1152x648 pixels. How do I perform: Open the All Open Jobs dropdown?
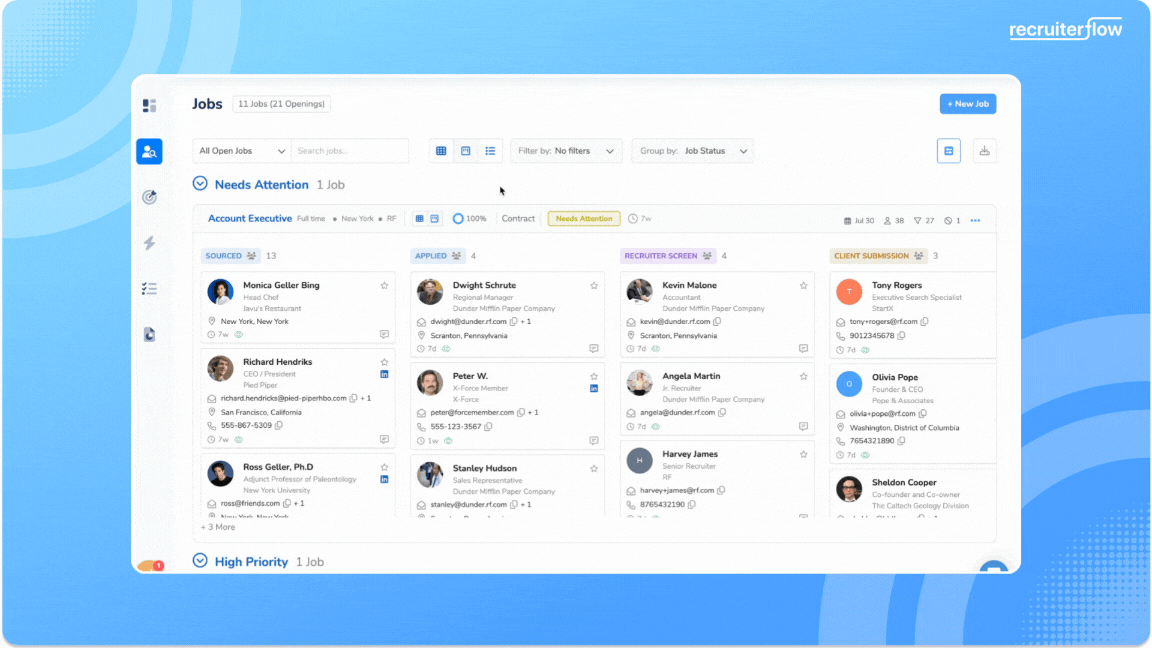(x=242, y=151)
